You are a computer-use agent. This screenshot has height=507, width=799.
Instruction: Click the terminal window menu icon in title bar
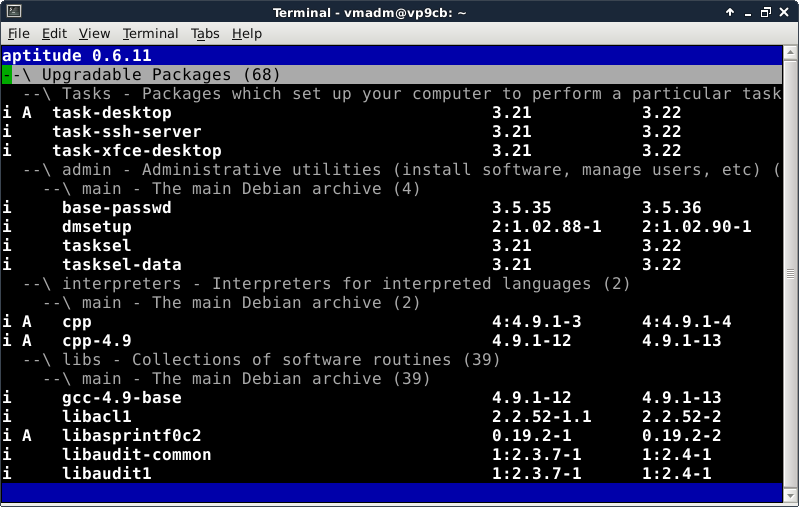tap(12, 11)
